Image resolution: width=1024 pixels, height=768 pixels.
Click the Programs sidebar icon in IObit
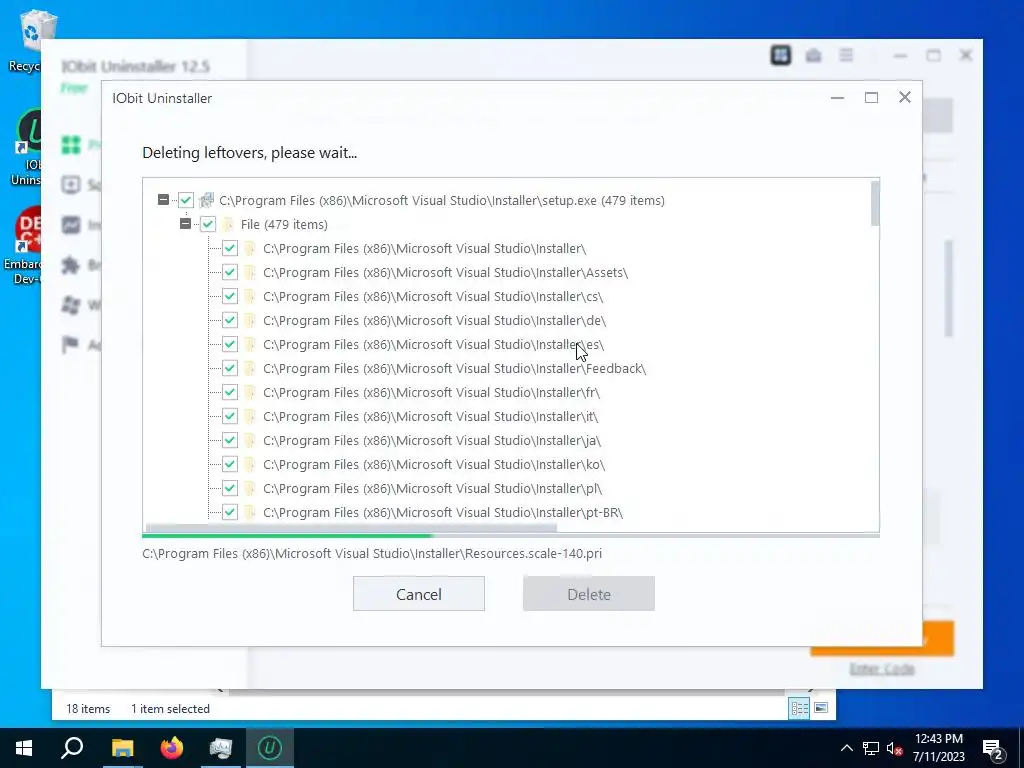tap(71, 144)
